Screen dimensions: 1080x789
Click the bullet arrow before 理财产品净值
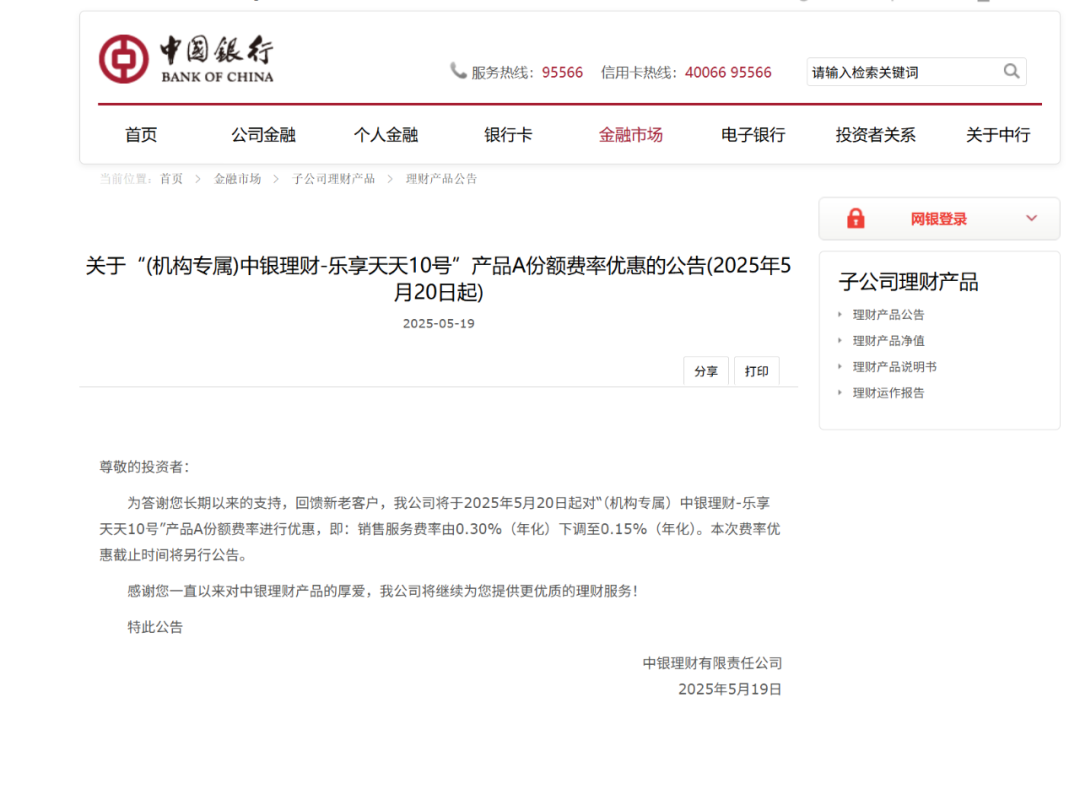point(840,340)
